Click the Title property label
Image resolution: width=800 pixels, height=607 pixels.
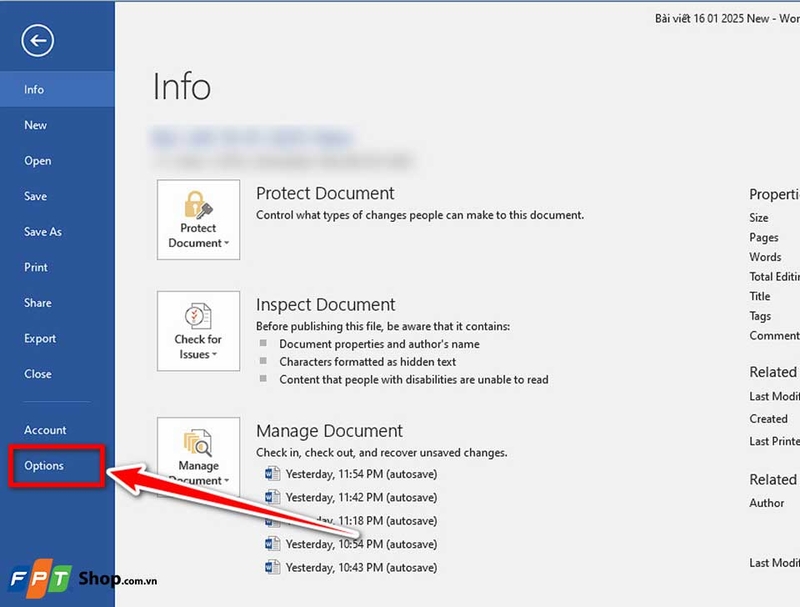tap(760, 296)
